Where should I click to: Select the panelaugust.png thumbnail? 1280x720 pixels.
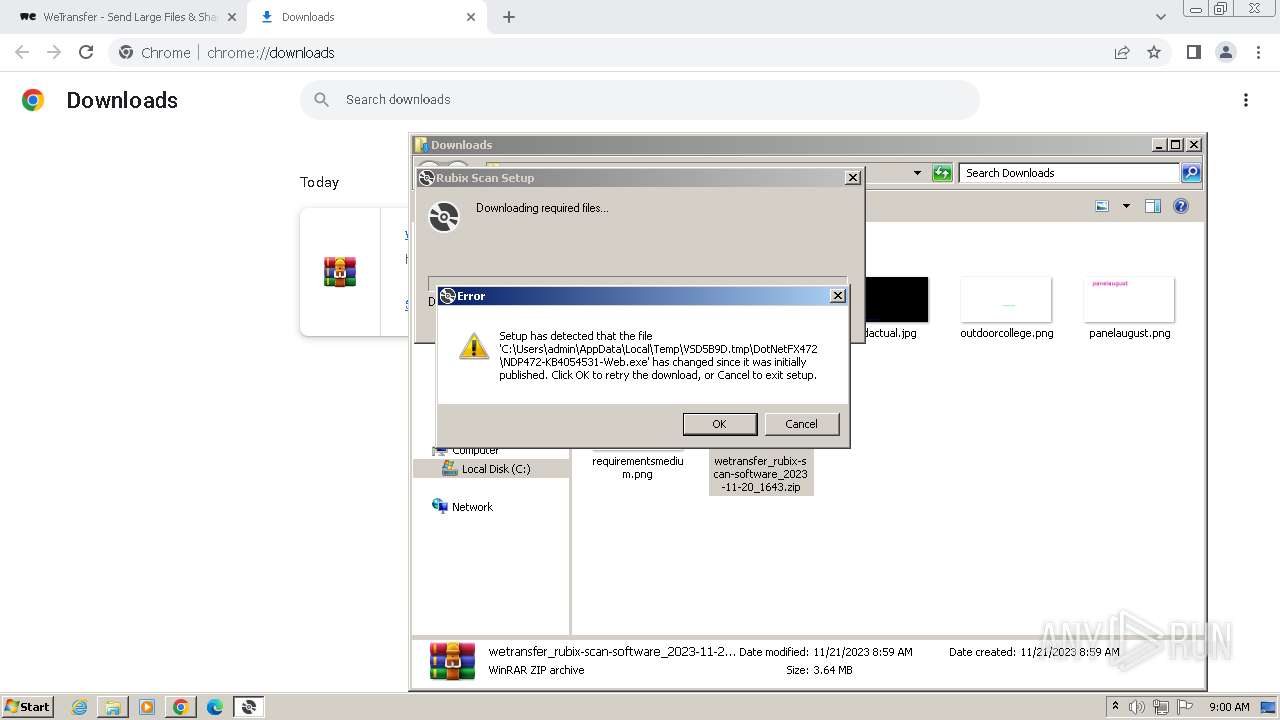[1129, 300]
